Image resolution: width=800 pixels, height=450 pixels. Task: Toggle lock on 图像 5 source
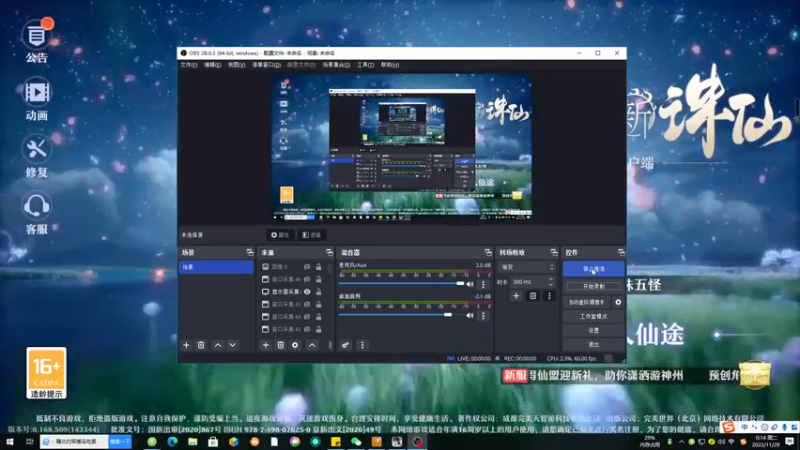[318, 267]
